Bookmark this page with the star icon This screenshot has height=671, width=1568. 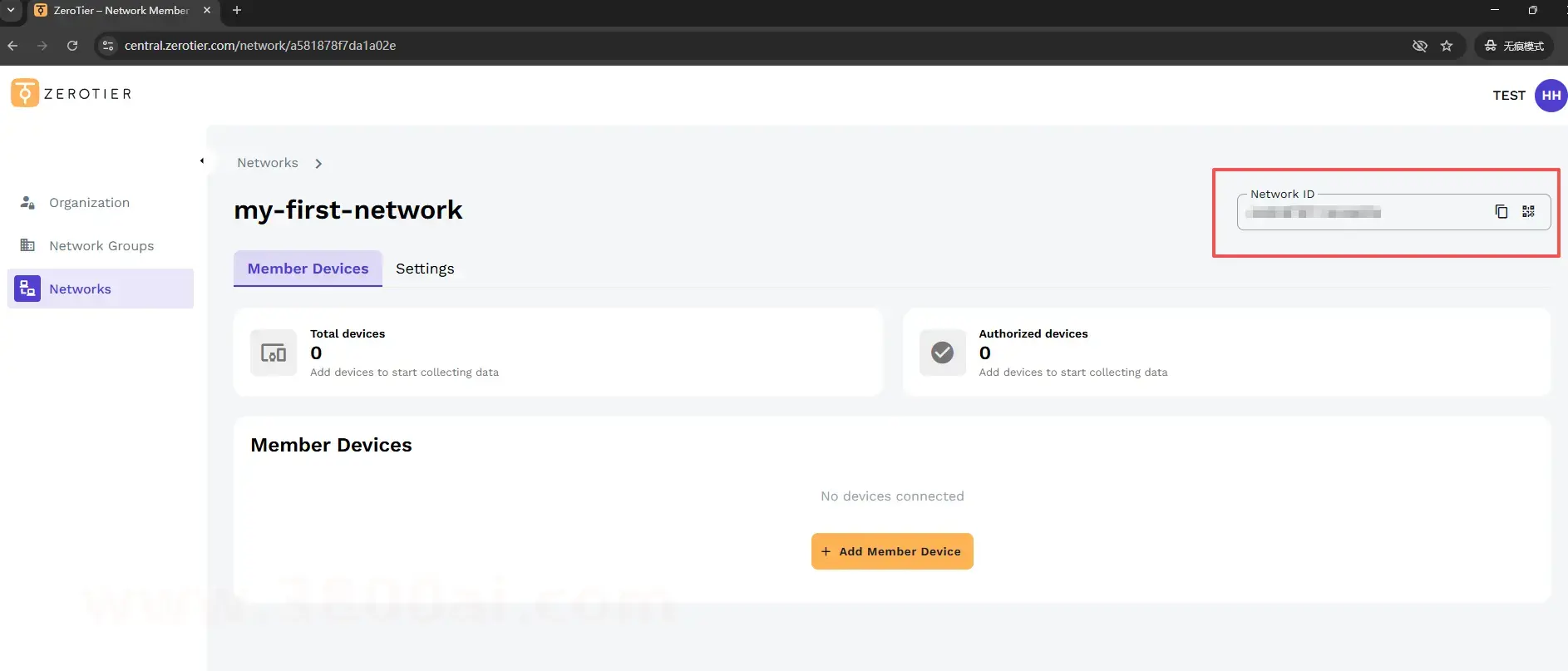1447,46
